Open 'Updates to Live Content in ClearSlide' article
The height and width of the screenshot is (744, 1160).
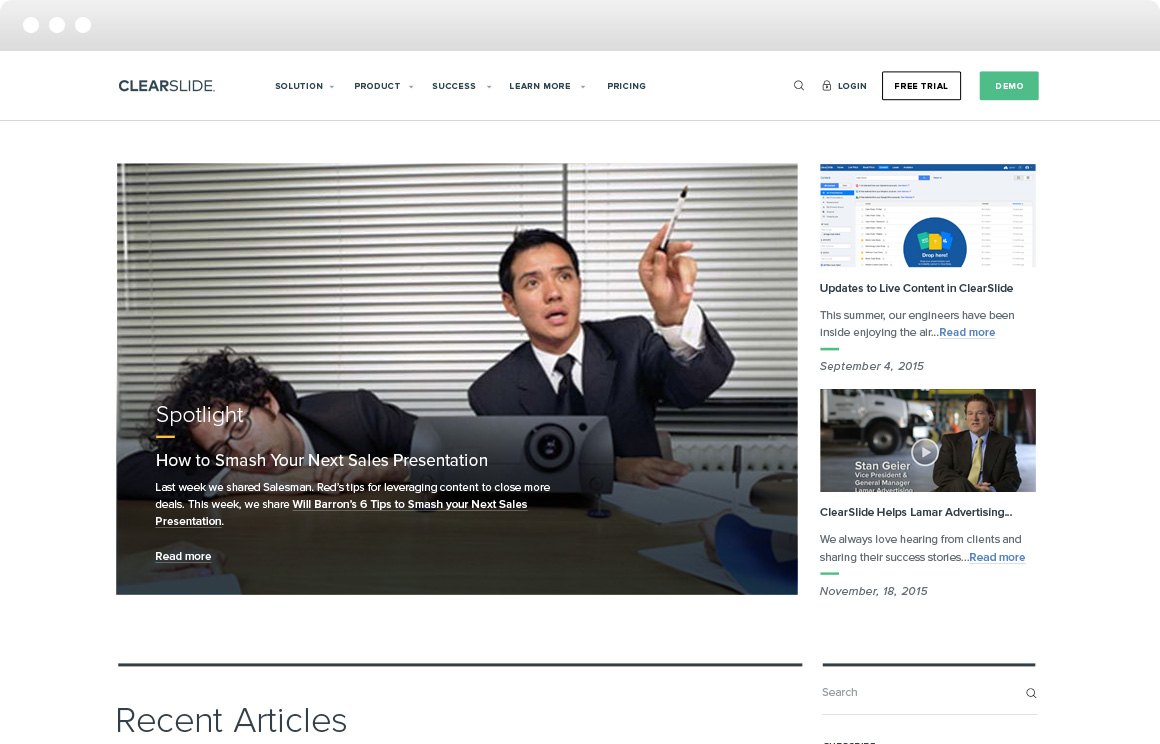pos(916,288)
